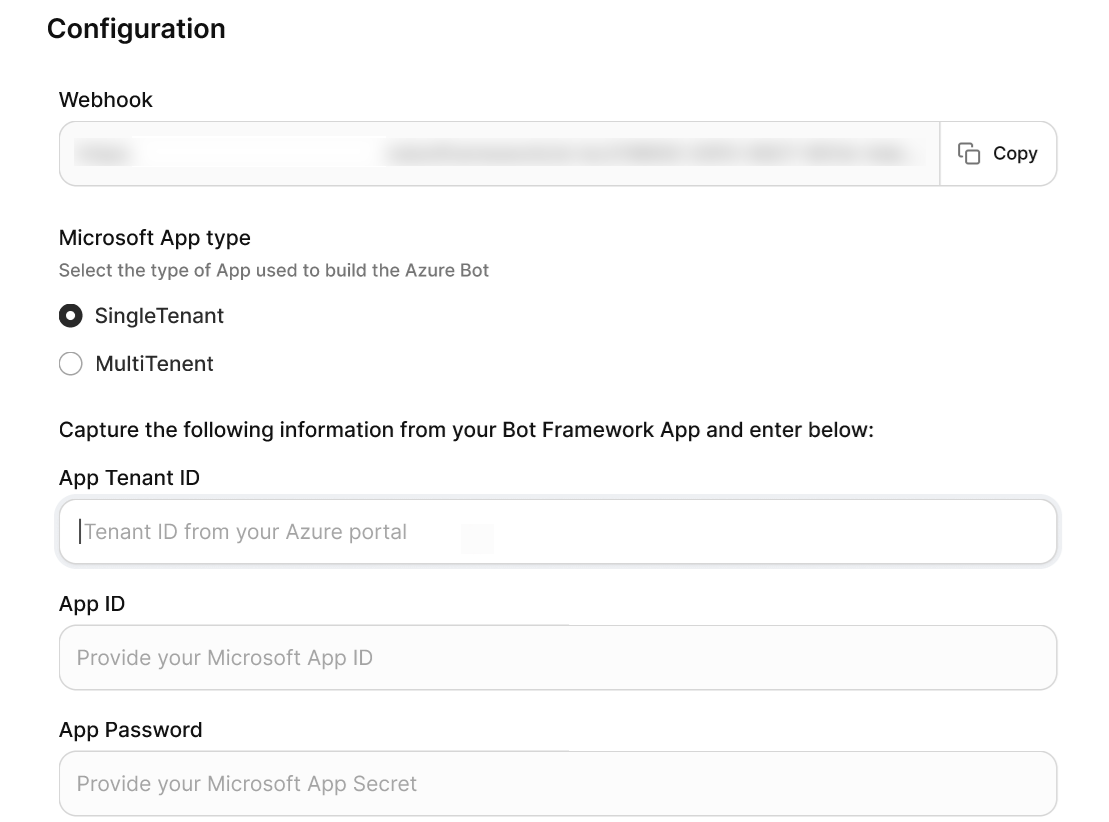The width and height of the screenshot is (1109, 822).
Task: Focus the App Tenant ID input field
Action: pos(558,532)
